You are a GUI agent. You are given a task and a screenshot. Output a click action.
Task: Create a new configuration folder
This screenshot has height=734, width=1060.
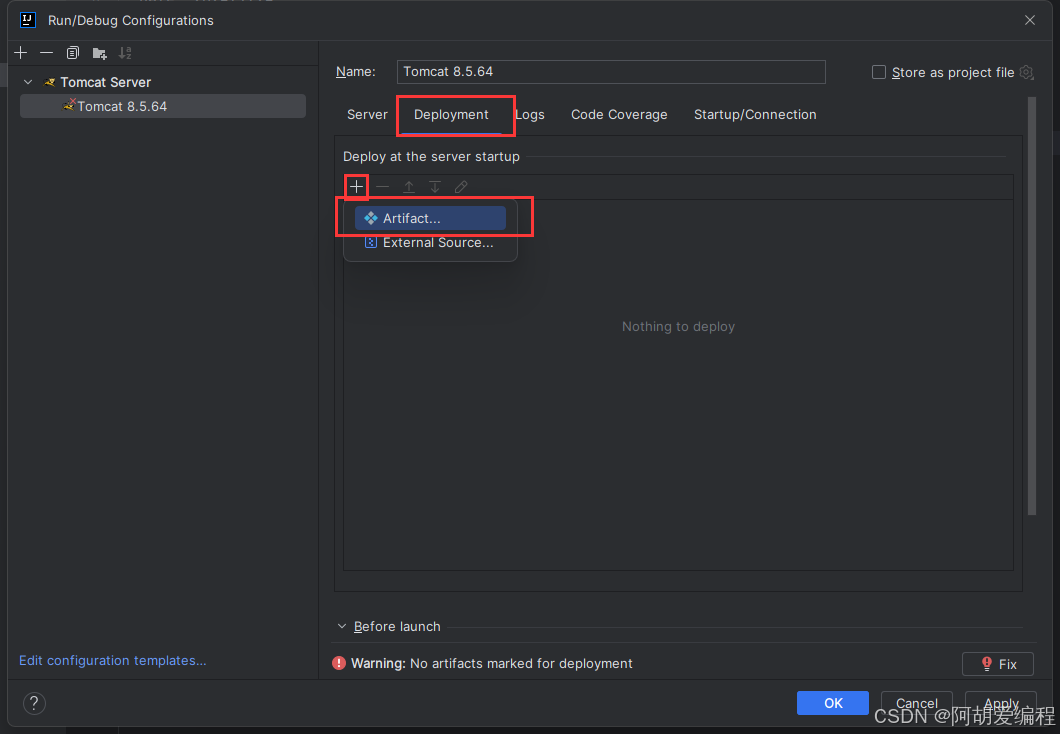tap(99, 53)
